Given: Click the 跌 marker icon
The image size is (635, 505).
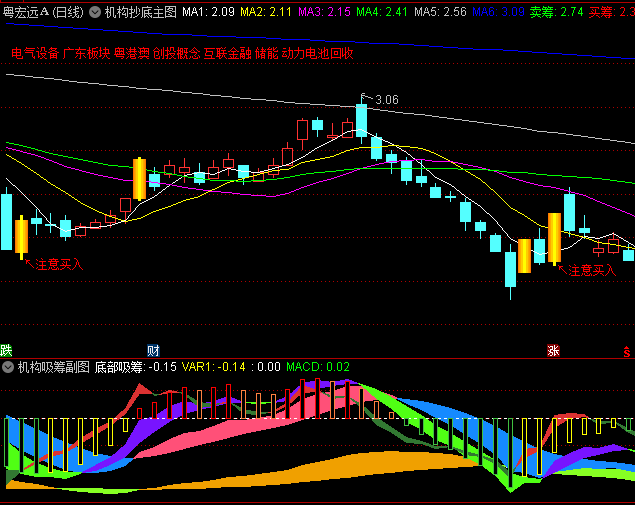Looking at the screenshot, I should [6, 350].
